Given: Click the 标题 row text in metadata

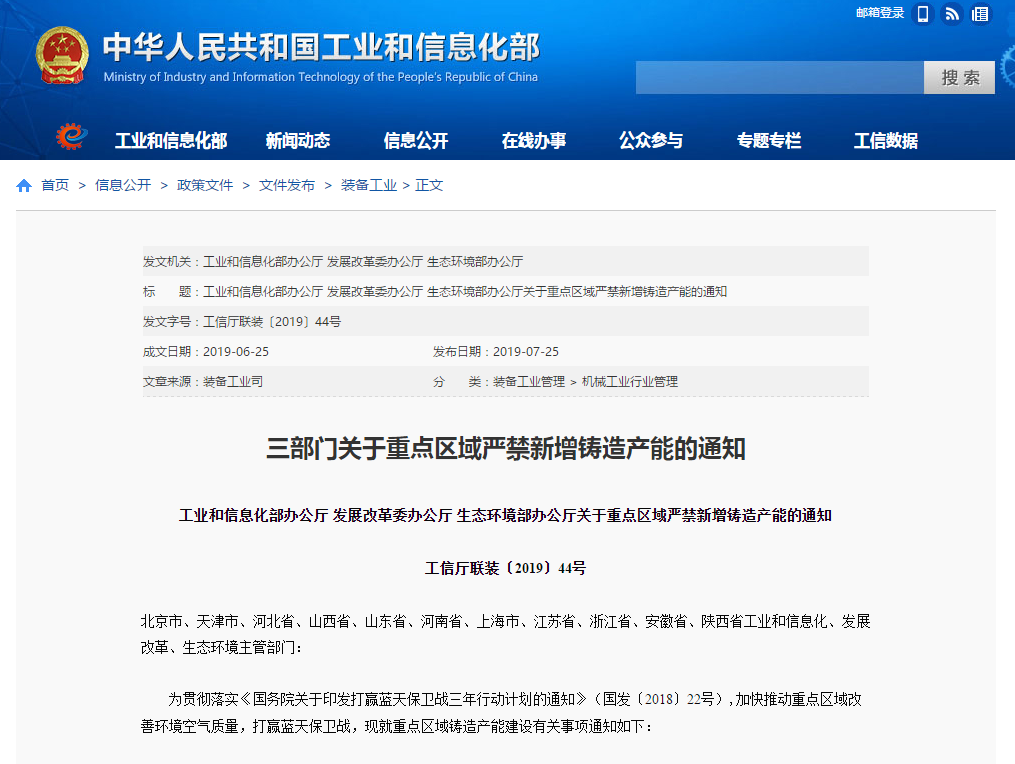Looking at the screenshot, I should (x=434, y=292).
